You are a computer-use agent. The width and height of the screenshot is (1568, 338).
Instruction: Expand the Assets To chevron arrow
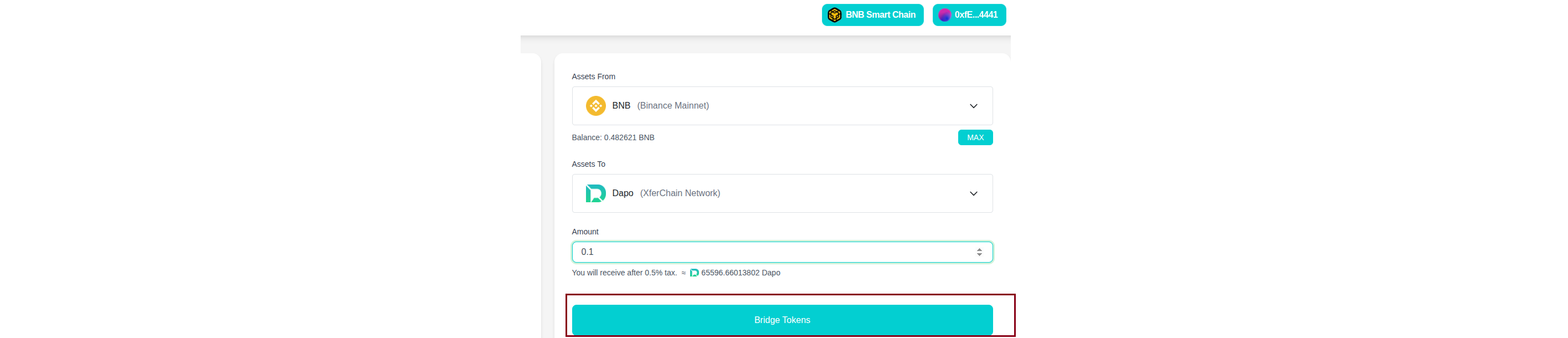pyautogui.click(x=973, y=194)
